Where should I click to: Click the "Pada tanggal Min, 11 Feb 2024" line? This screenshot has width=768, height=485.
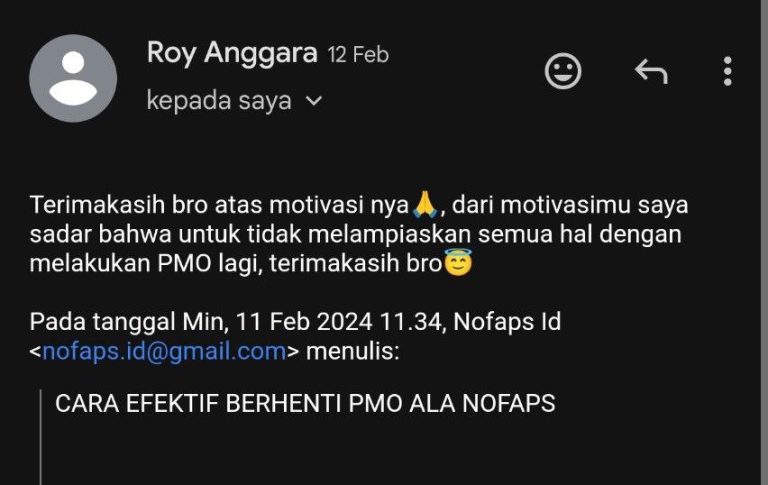[x=201, y=322]
